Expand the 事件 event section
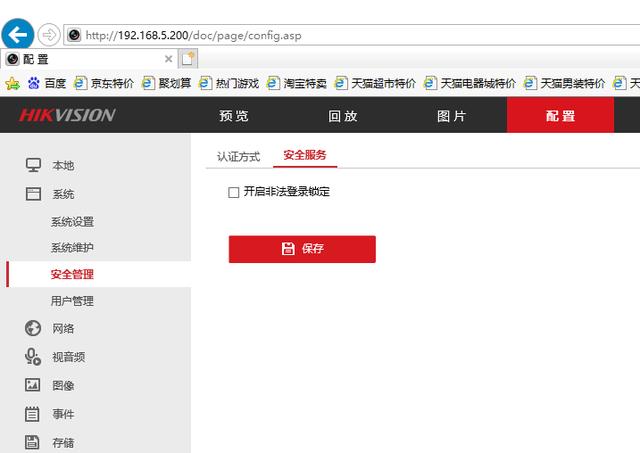Image resolution: width=640 pixels, height=453 pixels. (x=63, y=414)
